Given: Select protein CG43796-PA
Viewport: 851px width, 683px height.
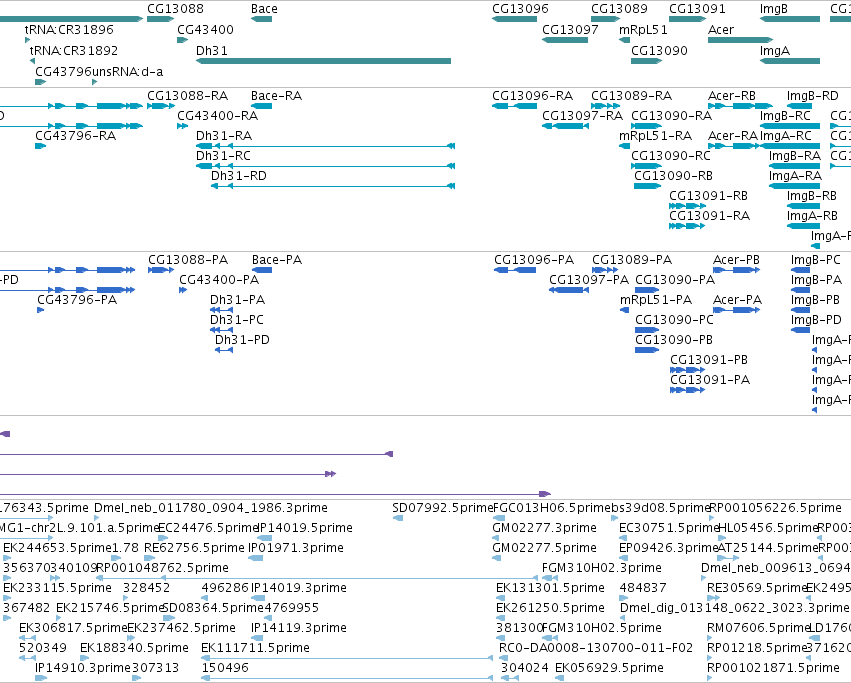Looking at the screenshot, I should (77, 300).
